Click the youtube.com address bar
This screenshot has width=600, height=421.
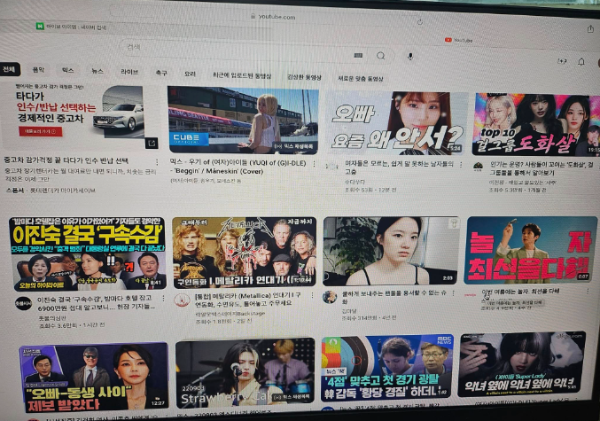click(273, 17)
